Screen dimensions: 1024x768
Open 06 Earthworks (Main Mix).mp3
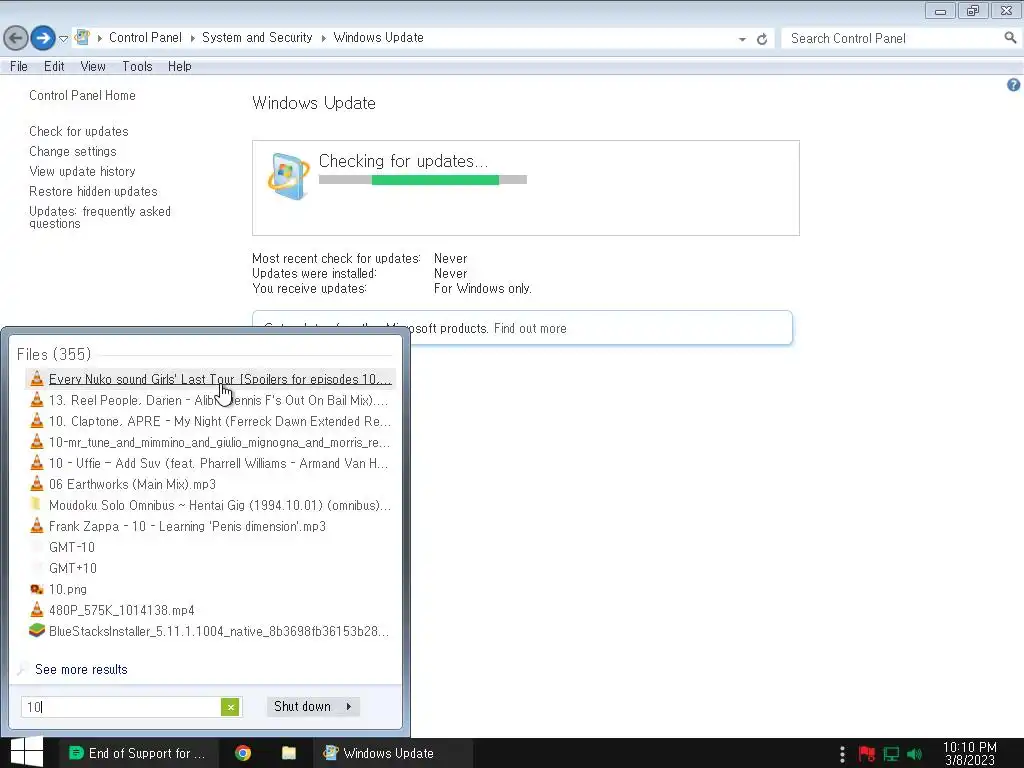(x=209, y=484)
